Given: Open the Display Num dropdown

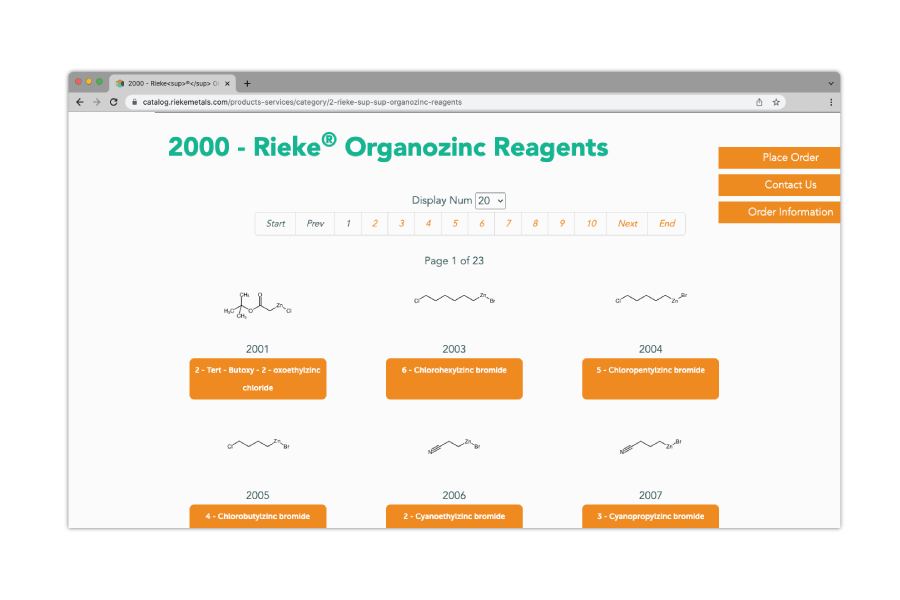Looking at the screenshot, I should (x=490, y=201).
